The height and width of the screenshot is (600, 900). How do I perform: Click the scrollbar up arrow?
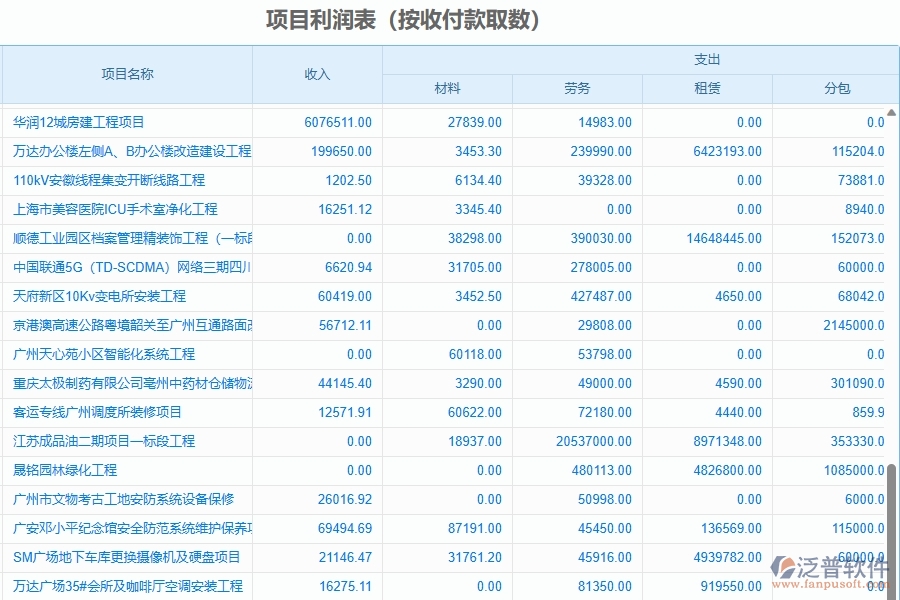890,111
